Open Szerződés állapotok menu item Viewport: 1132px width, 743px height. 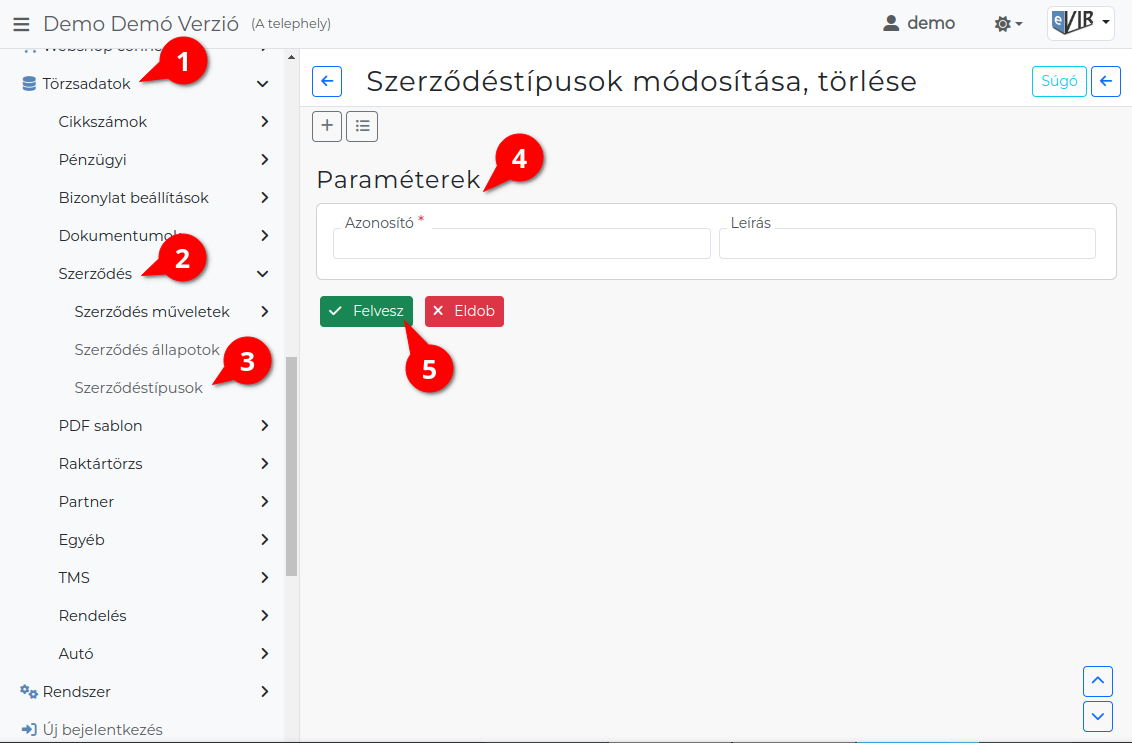(147, 350)
